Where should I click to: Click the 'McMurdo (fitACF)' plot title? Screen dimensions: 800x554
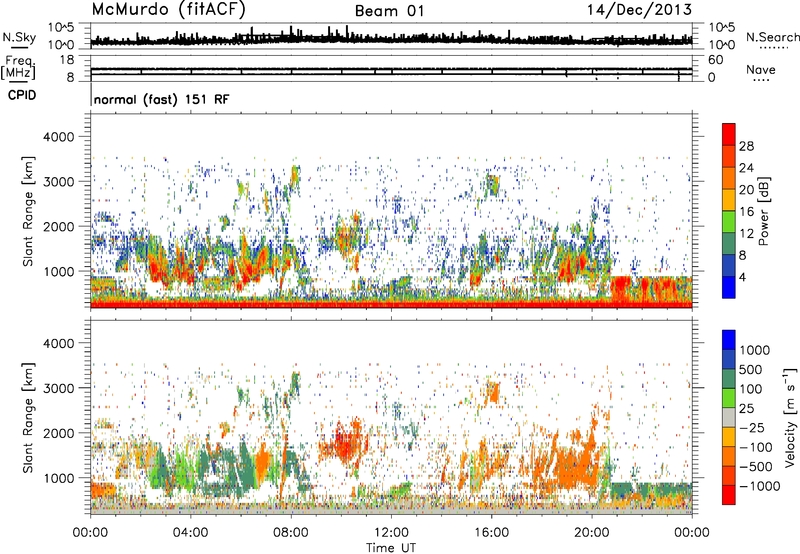click(168, 10)
